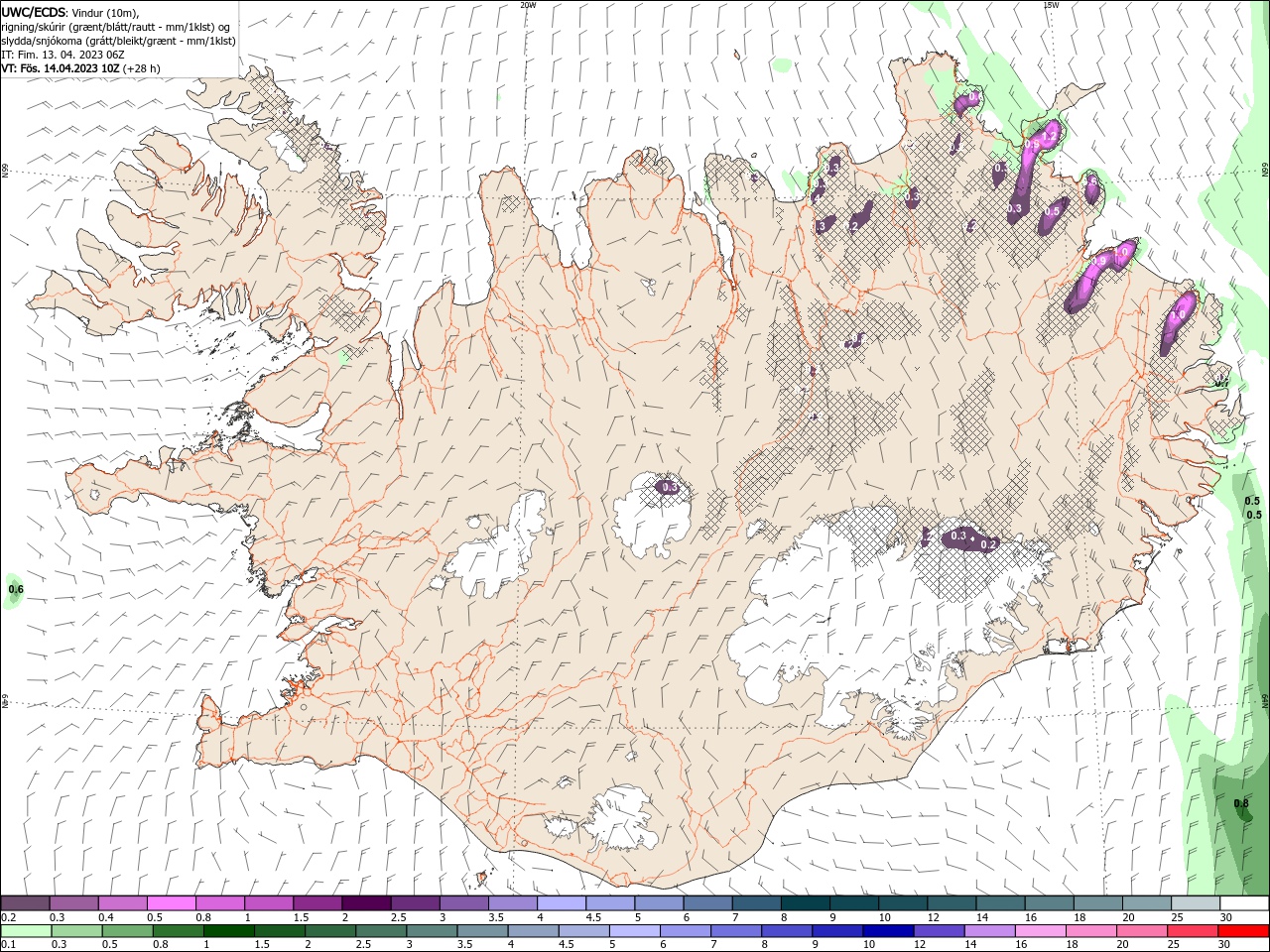Pick the upper legend swatch labeled 14
The width and height of the screenshot is (1270, 952).
1001,902
